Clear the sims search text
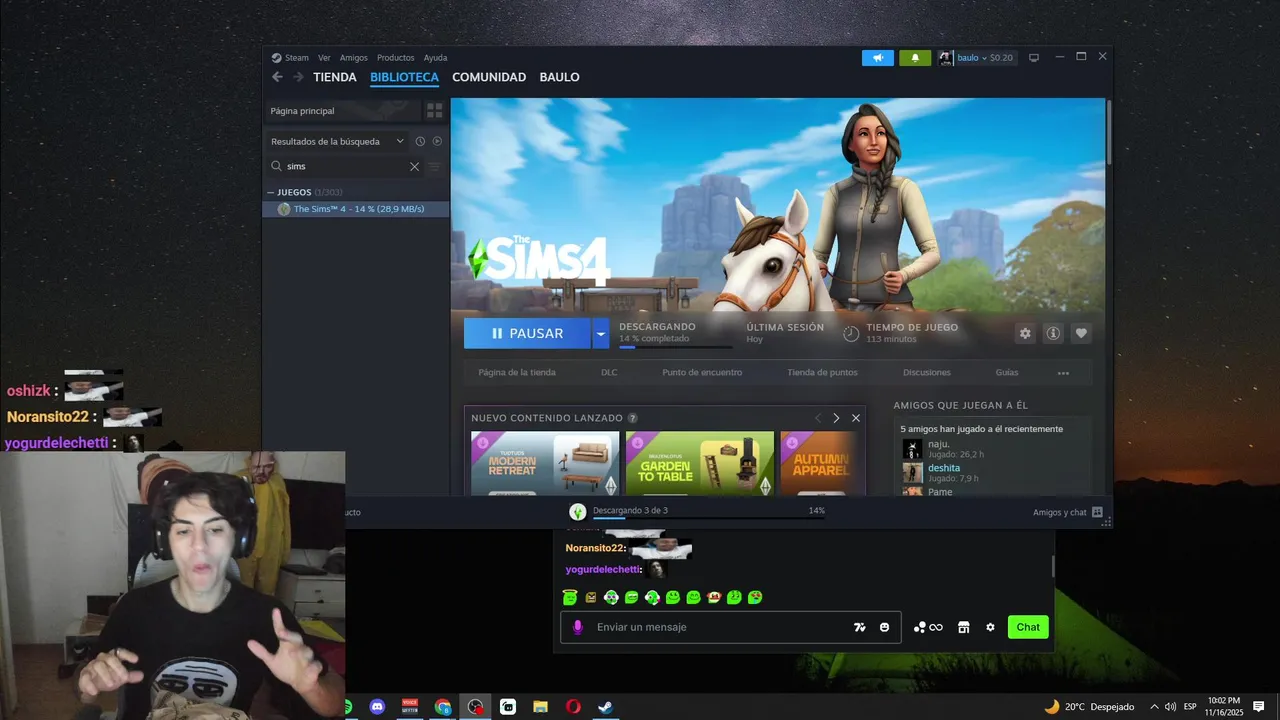 tap(414, 166)
